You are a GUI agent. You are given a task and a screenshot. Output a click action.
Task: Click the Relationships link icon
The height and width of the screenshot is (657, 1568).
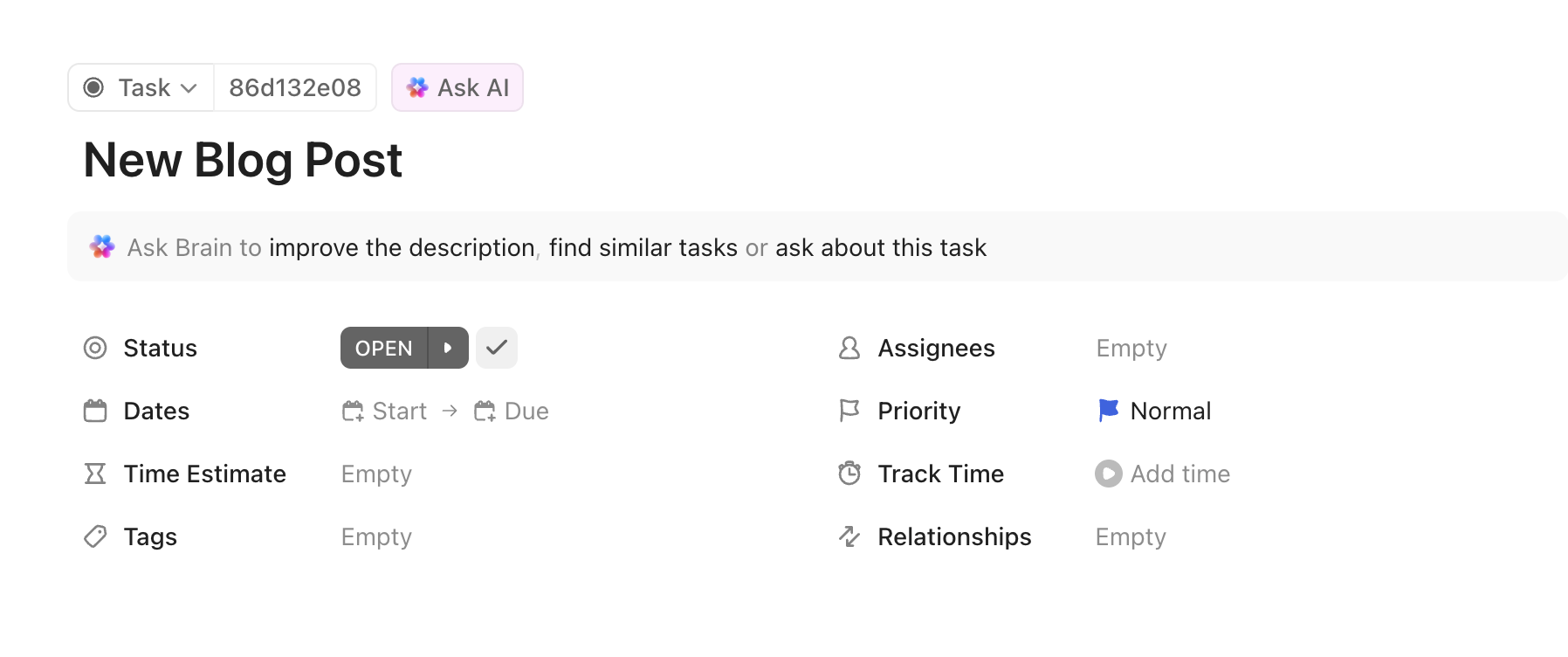[x=849, y=536]
